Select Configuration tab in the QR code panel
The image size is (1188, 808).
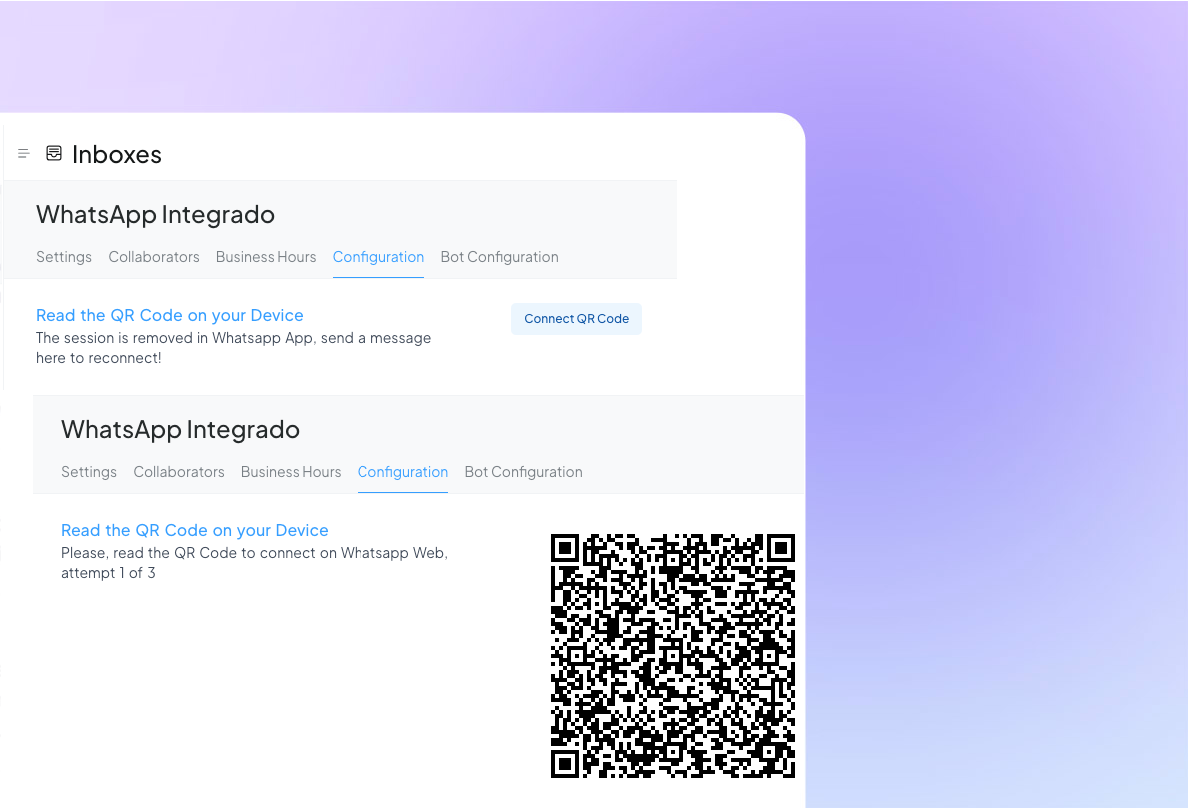coord(403,472)
